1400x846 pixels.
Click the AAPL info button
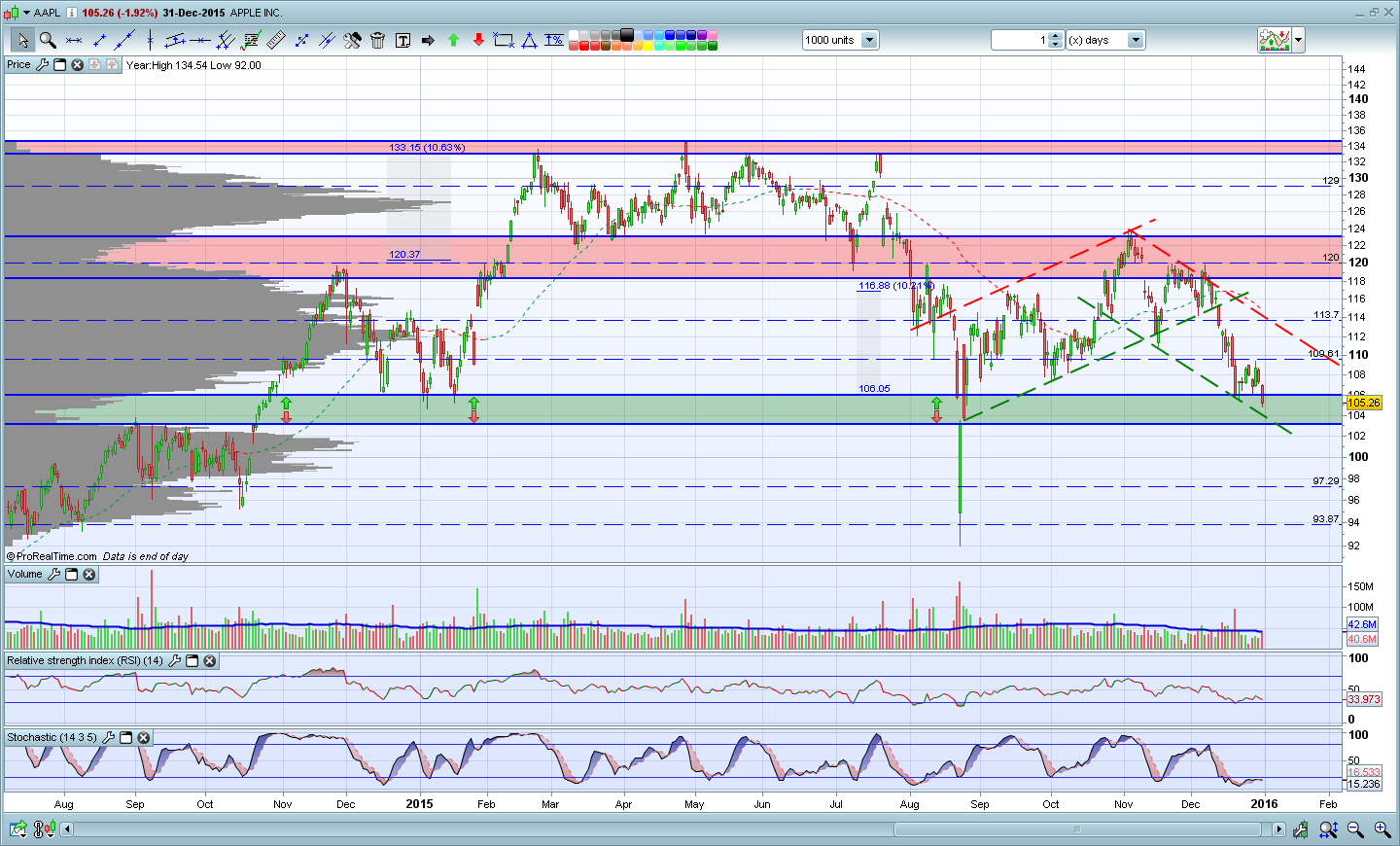(72, 13)
